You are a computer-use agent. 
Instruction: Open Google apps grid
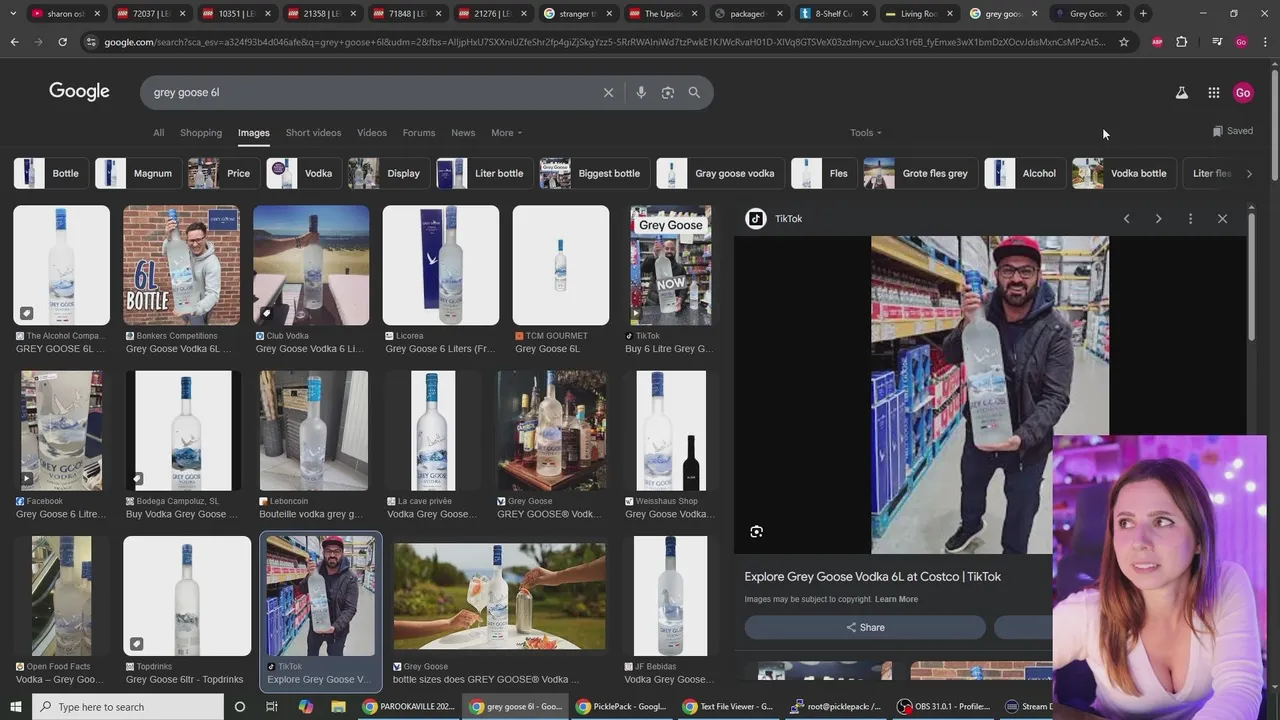(1213, 92)
